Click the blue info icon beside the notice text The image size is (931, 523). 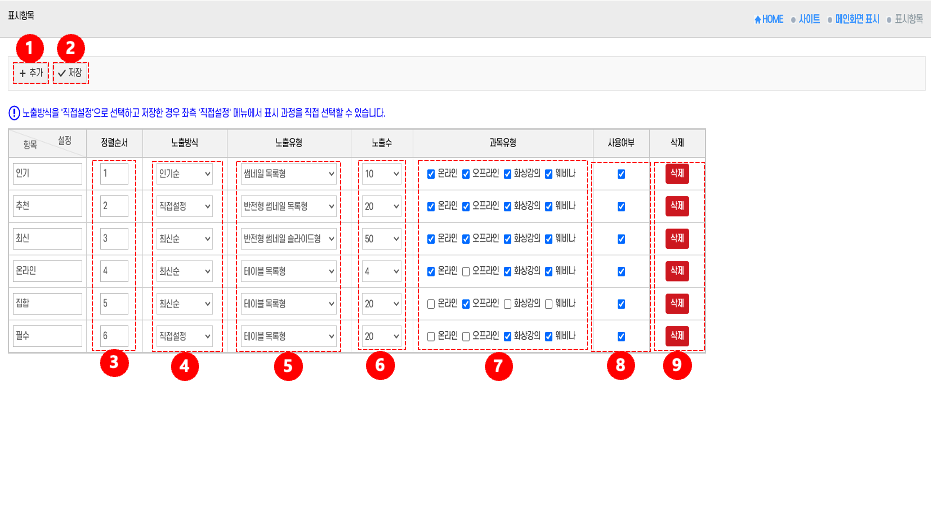14,113
